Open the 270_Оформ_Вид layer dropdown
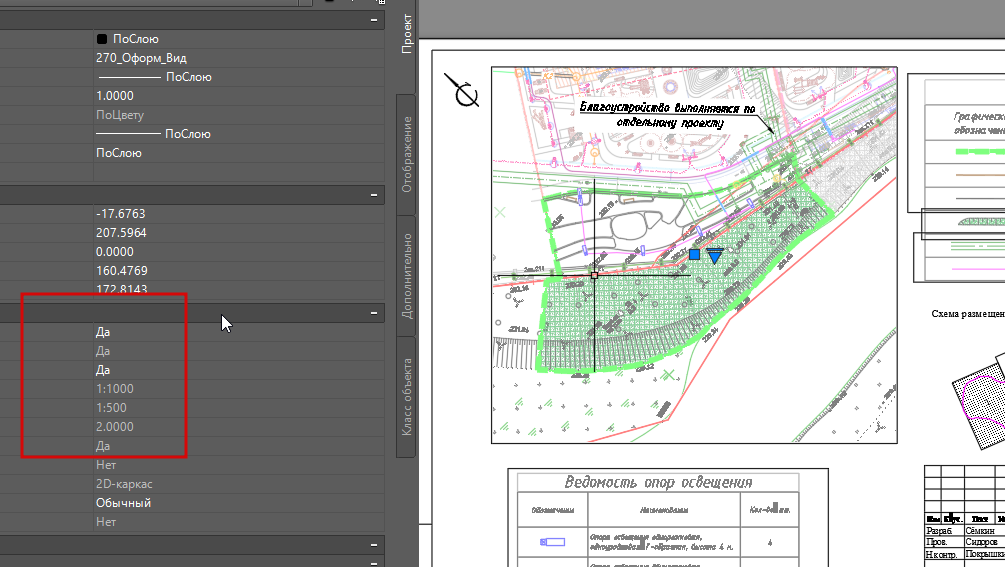Viewport: 1005px width, 567px height. click(239, 58)
